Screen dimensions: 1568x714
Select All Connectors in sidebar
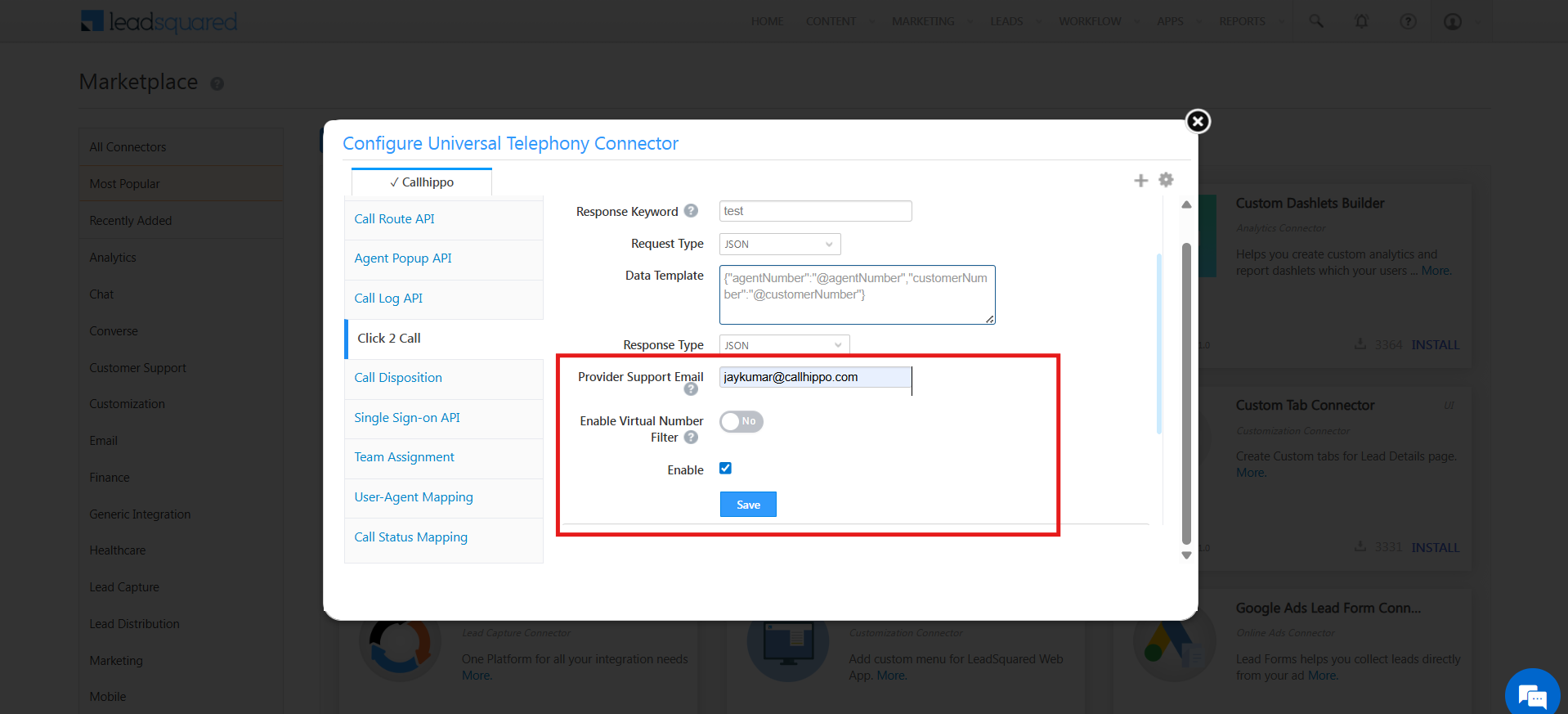181,147
